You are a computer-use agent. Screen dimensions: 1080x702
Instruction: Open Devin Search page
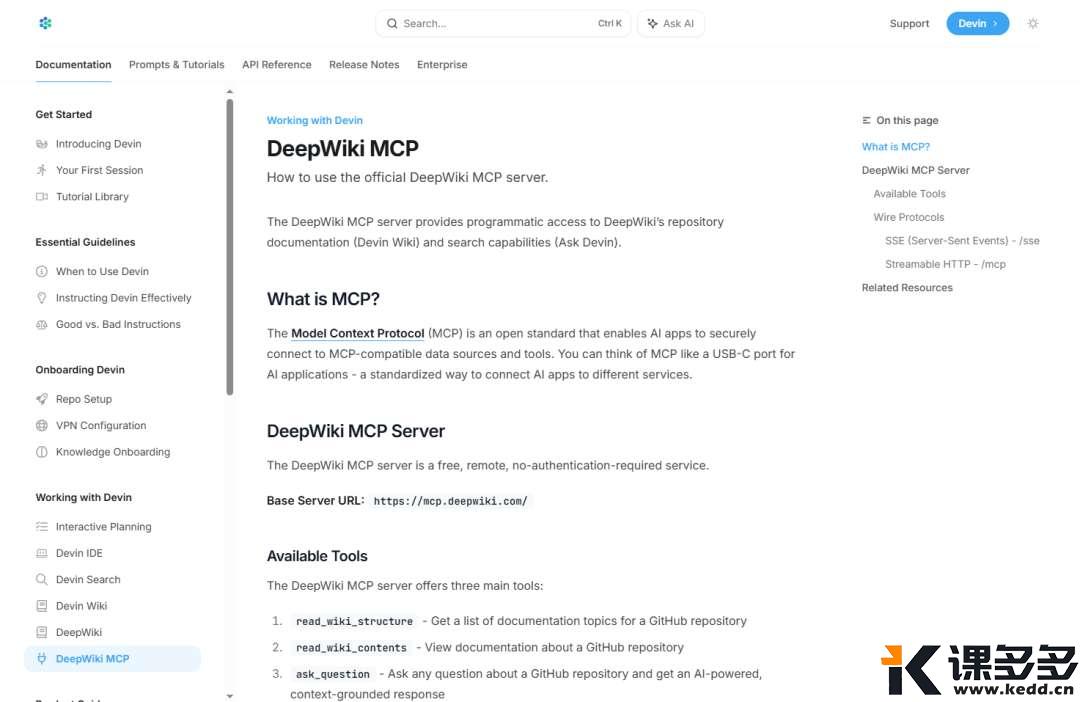point(88,579)
